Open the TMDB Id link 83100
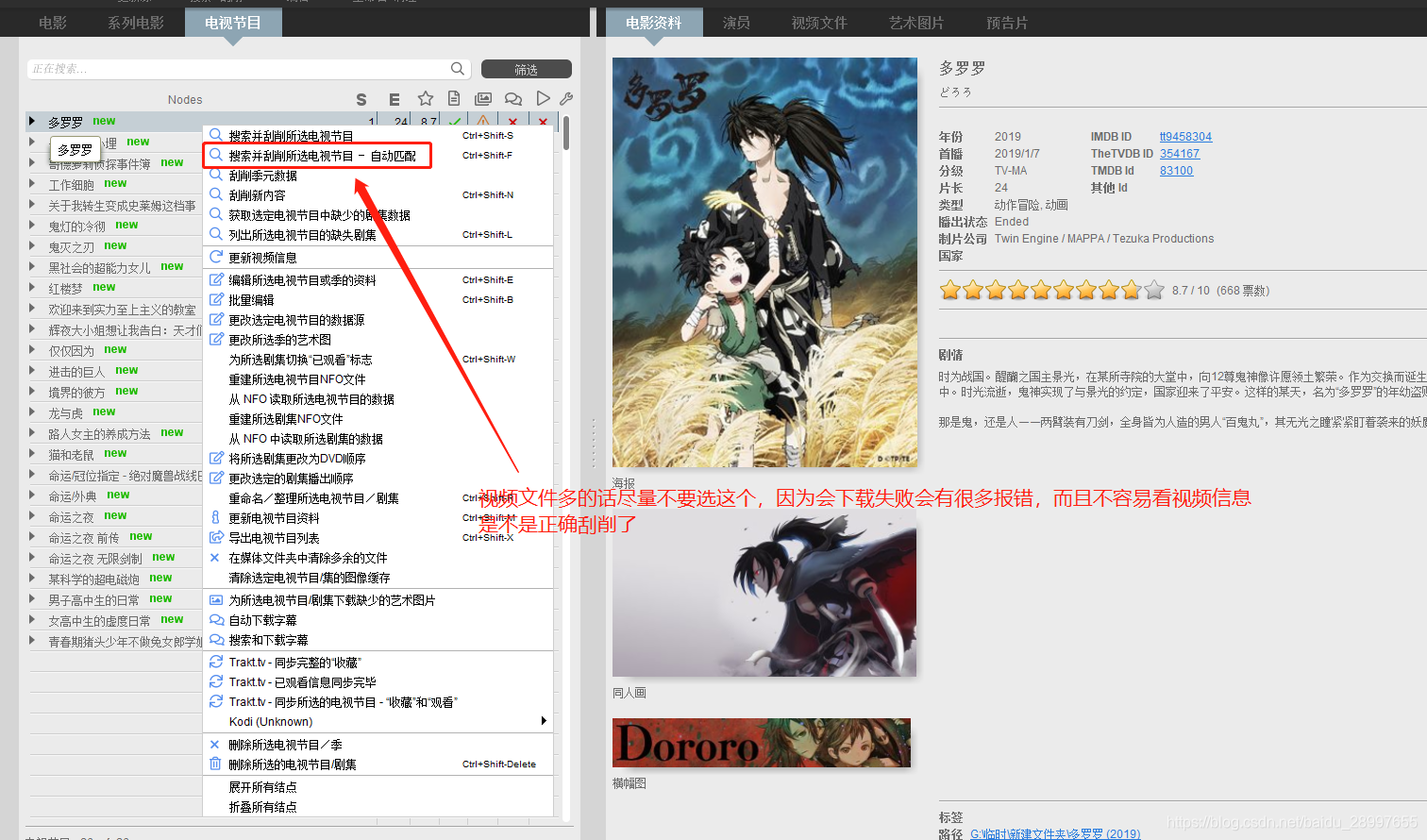The width and height of the screenshot is (1427, 840). point(1176,171)
